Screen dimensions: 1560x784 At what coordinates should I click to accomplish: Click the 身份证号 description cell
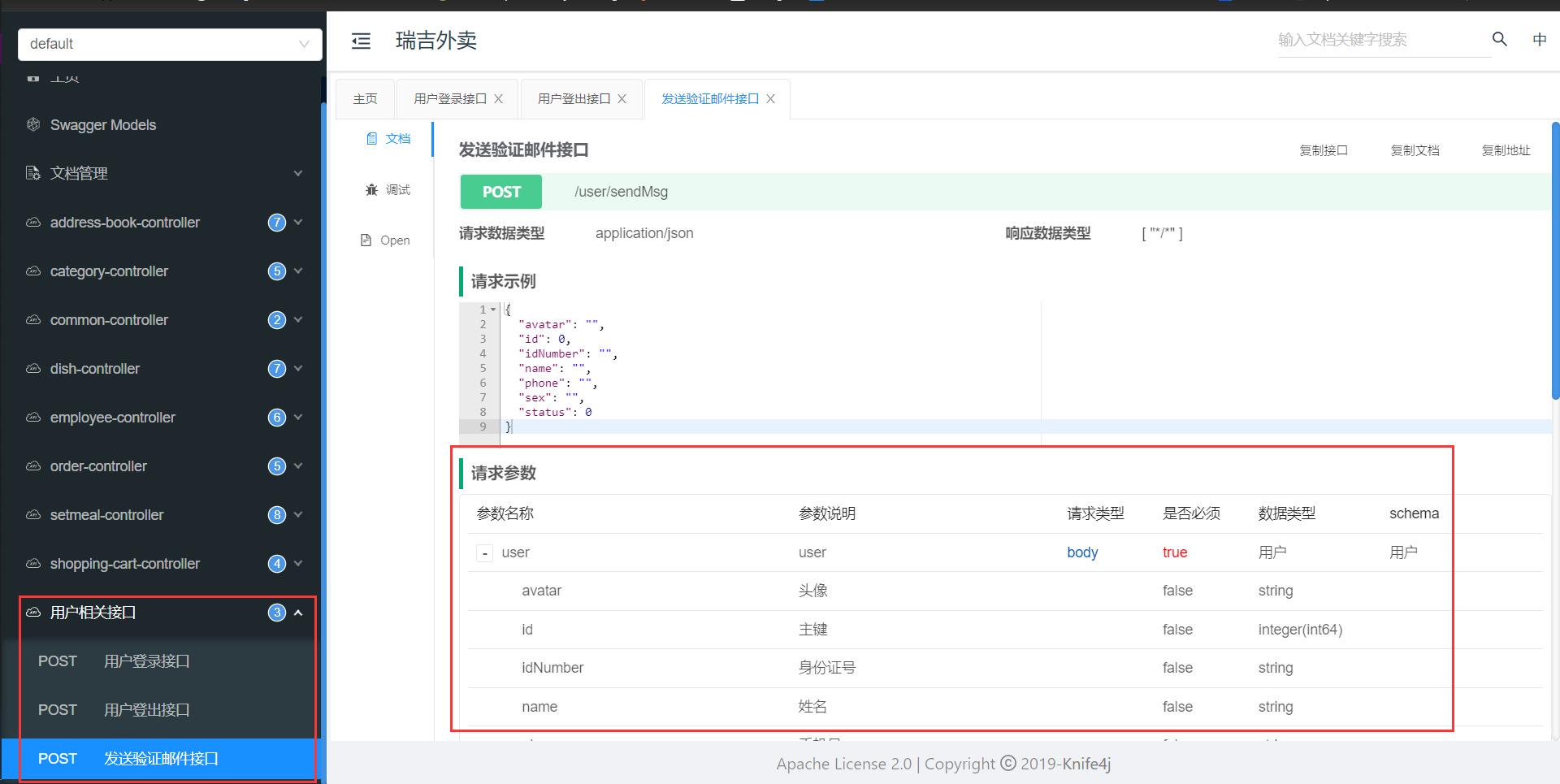coord(827,668)
